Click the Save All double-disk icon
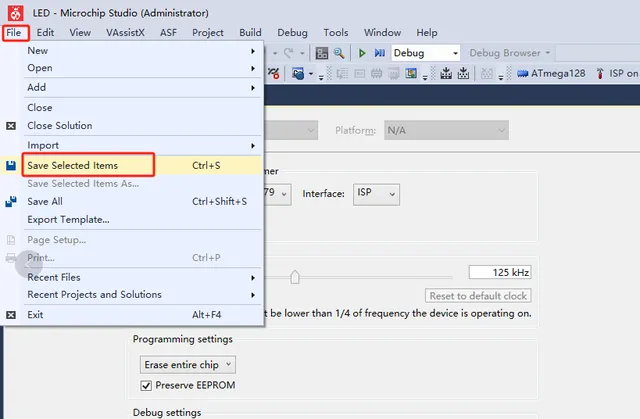 click(11, 202)
